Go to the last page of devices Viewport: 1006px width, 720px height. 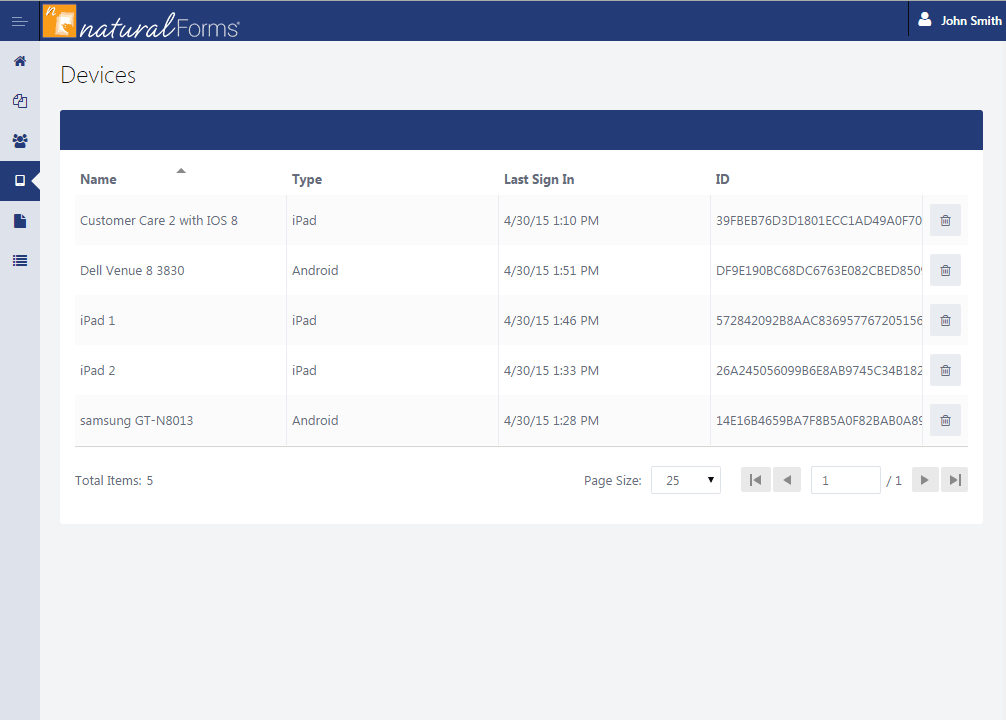954,479
